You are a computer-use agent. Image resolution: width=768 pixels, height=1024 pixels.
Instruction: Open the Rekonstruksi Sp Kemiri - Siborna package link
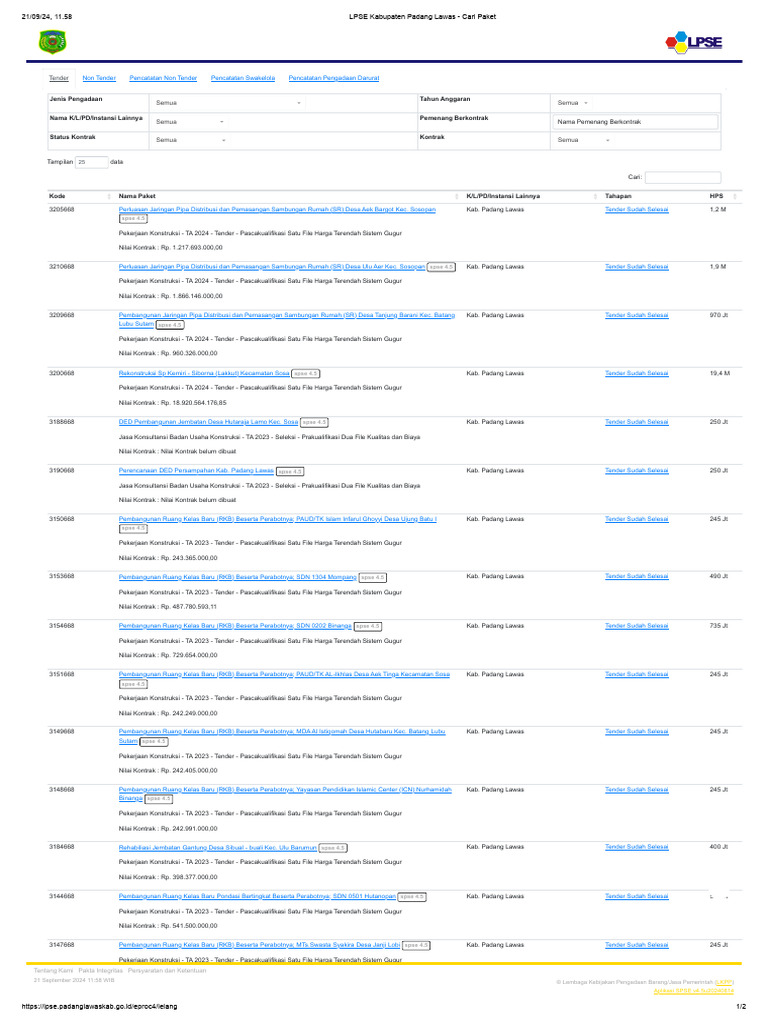[x=202, y=373]
